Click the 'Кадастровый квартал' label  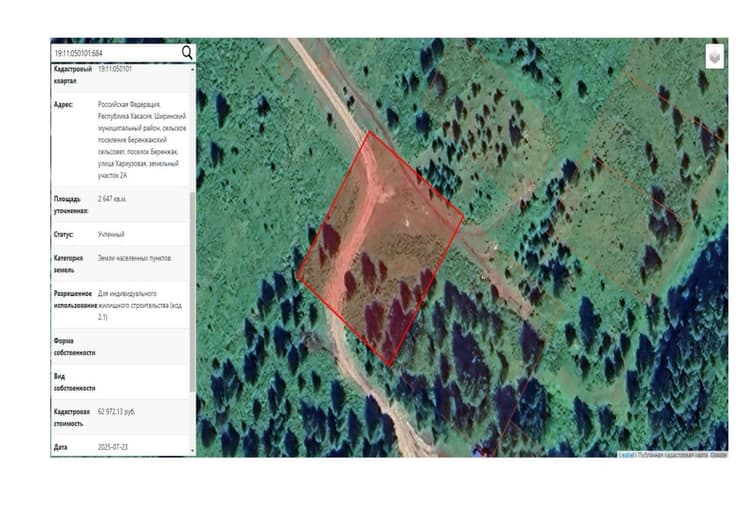pos(73,75)
